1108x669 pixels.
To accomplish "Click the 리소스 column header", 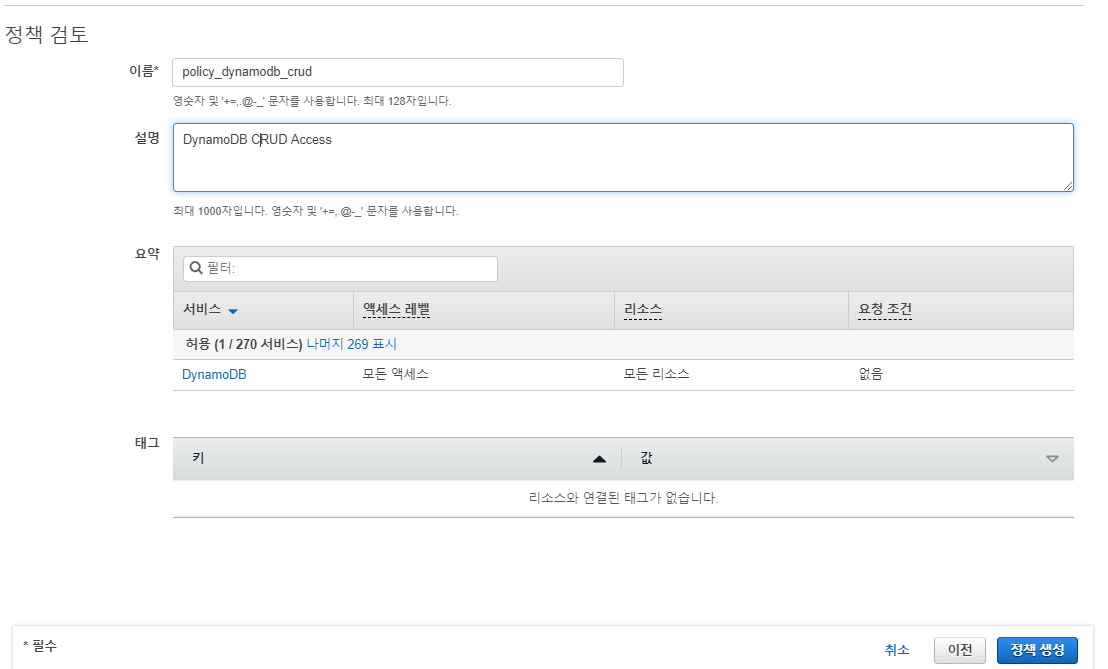I will [x=643, y=309].
